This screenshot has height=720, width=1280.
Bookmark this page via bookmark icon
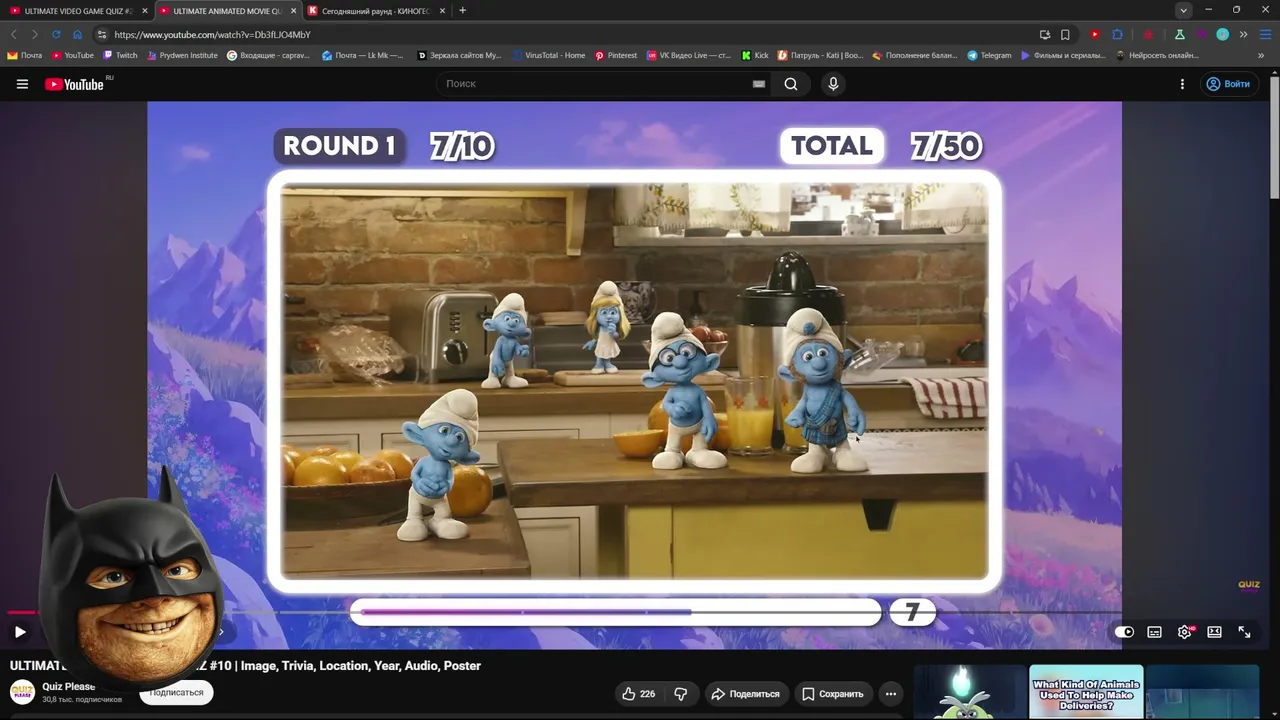1065,34
